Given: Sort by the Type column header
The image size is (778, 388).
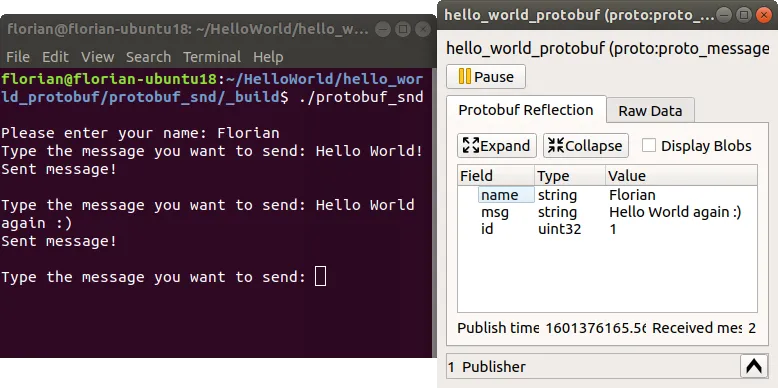Looking at the screenshot, I should click(x=571, y=176).
